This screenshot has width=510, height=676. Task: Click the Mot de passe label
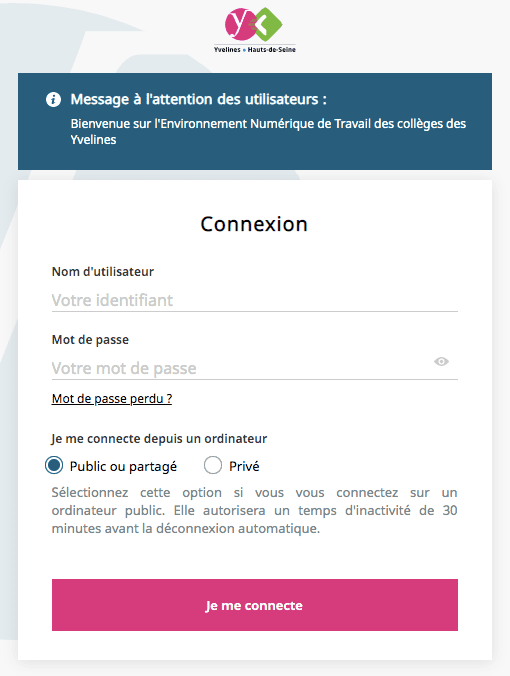[x=90, y=340]
